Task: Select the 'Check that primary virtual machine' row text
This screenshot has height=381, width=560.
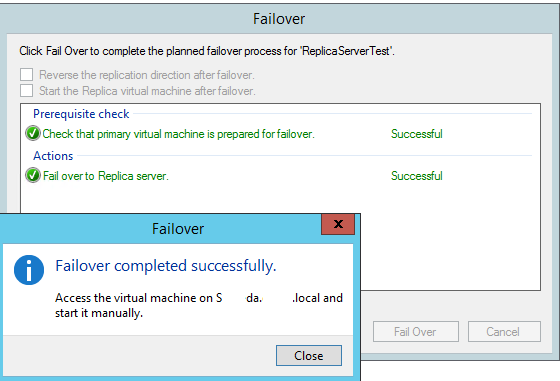Action: click(179, 134)
